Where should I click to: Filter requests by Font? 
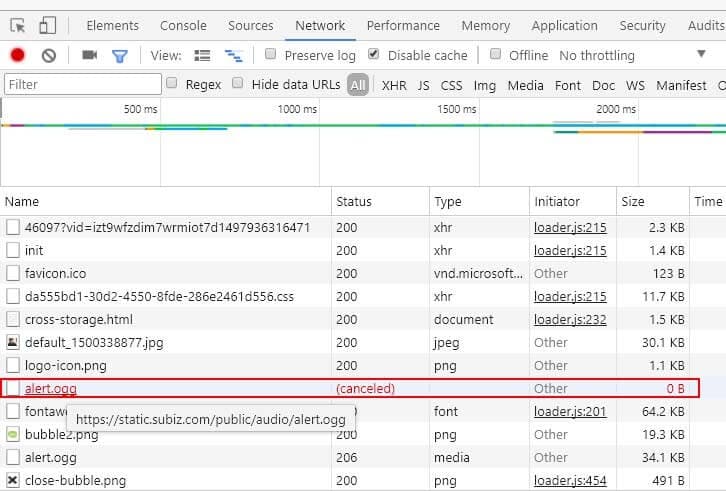[x=568, y=86]
